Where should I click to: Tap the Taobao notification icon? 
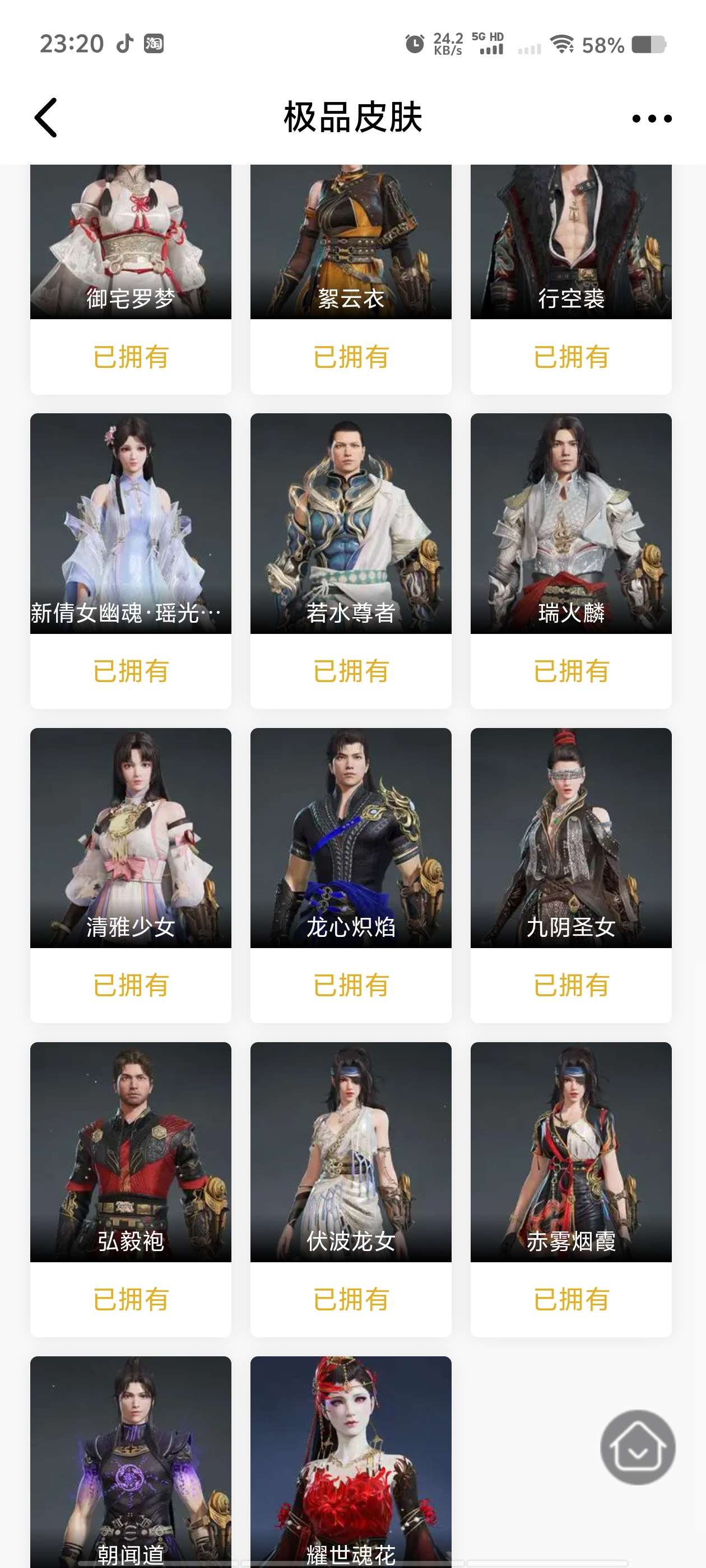[x=154, y=44]
